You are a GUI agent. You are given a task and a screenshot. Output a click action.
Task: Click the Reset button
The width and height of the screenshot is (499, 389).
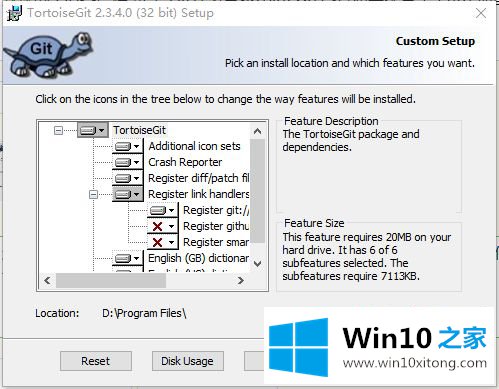pyautogui.click(x=96, y=361)
